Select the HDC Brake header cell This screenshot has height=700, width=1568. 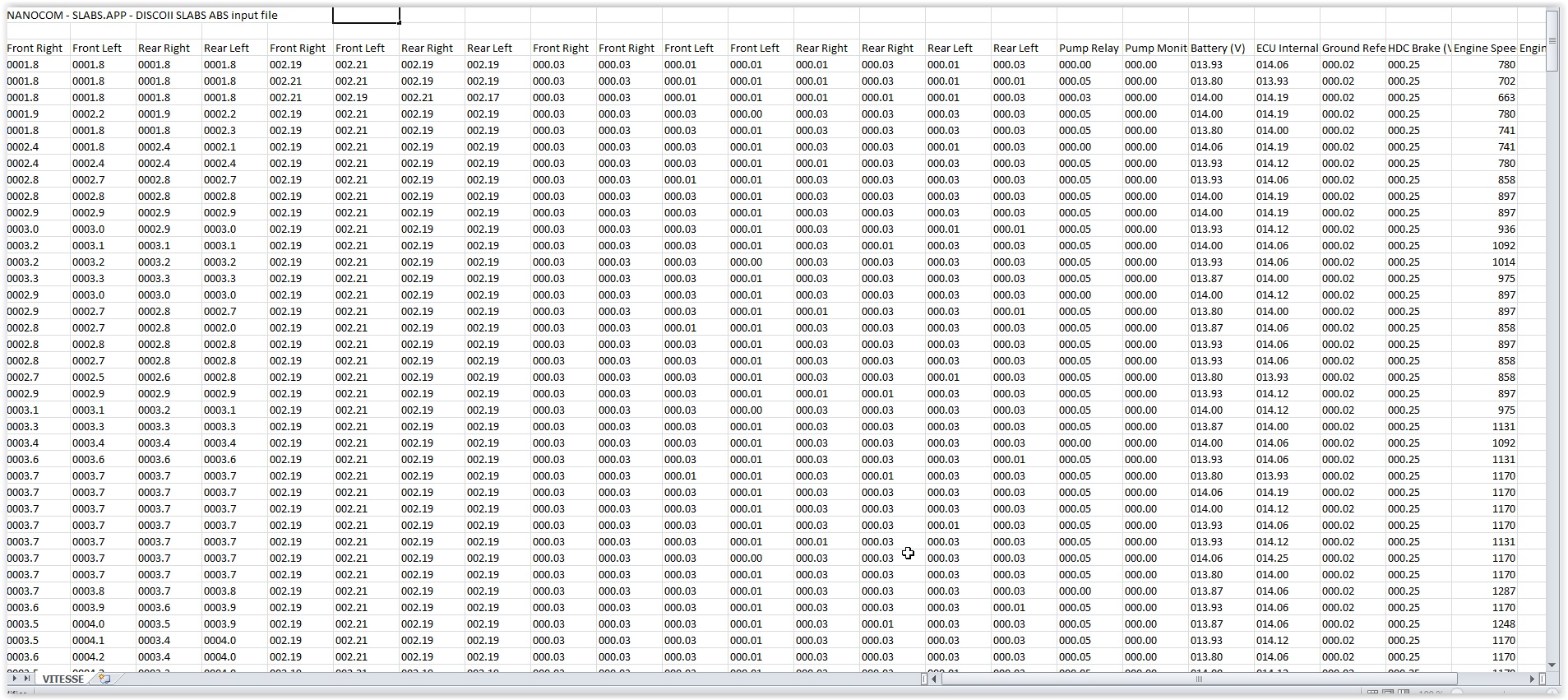1418,48
